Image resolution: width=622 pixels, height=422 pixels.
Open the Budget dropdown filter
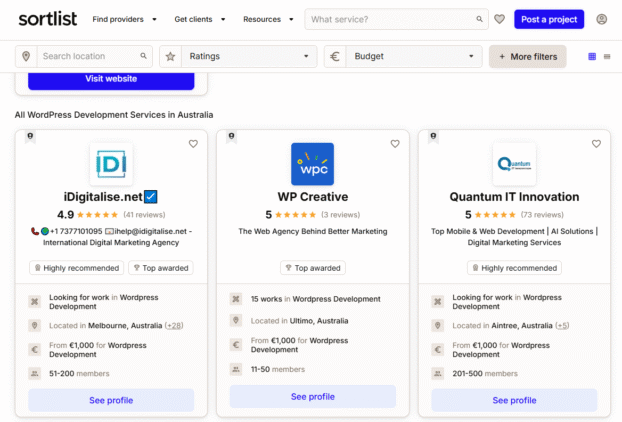[x=414, y=56]
